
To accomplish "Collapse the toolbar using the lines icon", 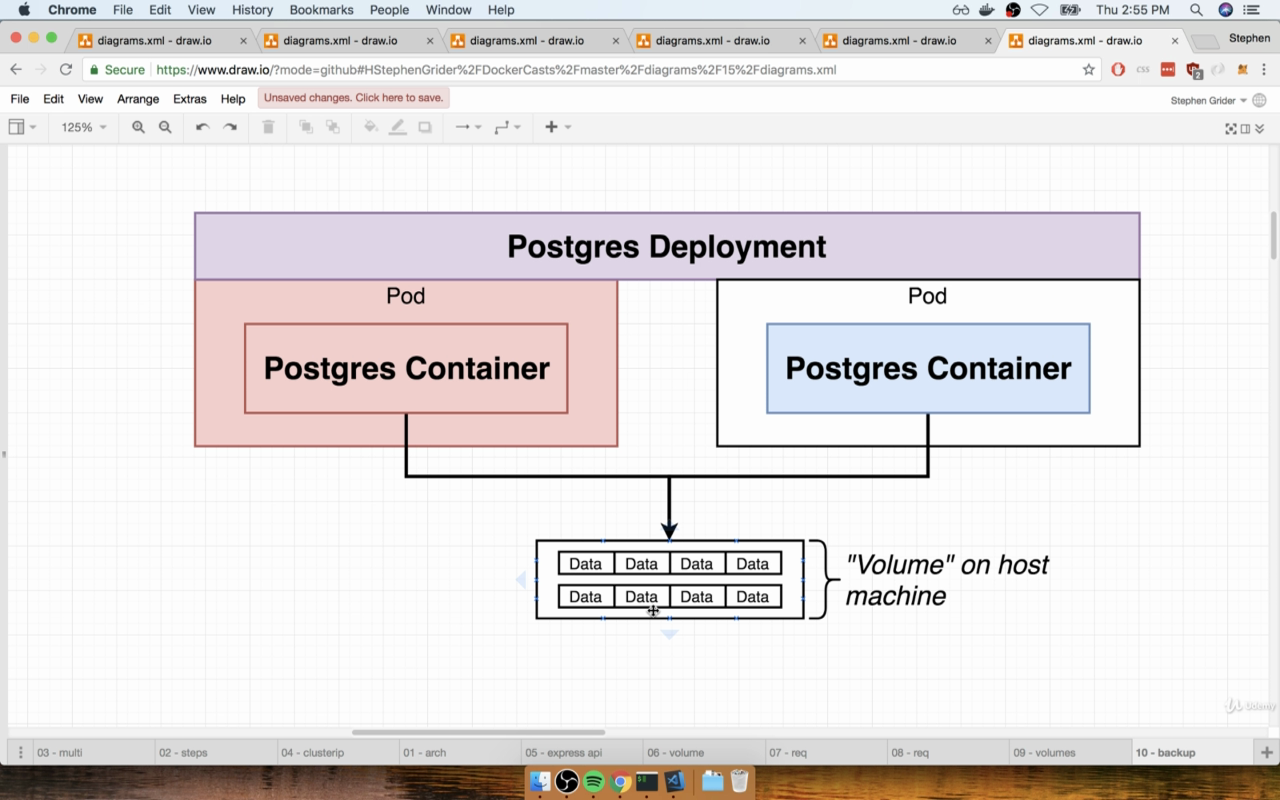I will (x=1258, y=128).
